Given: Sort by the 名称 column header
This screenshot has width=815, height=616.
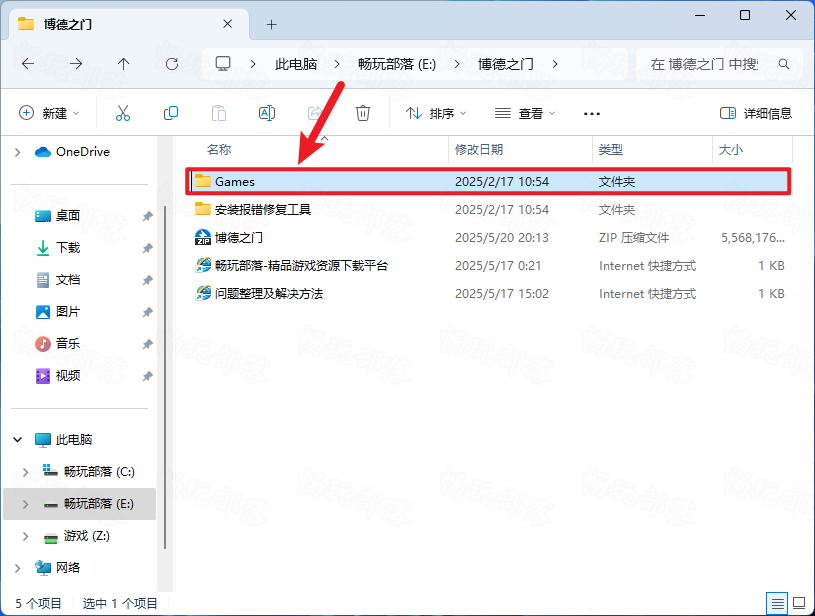Looking at the screenshot, I should click(x=219, y=150).
